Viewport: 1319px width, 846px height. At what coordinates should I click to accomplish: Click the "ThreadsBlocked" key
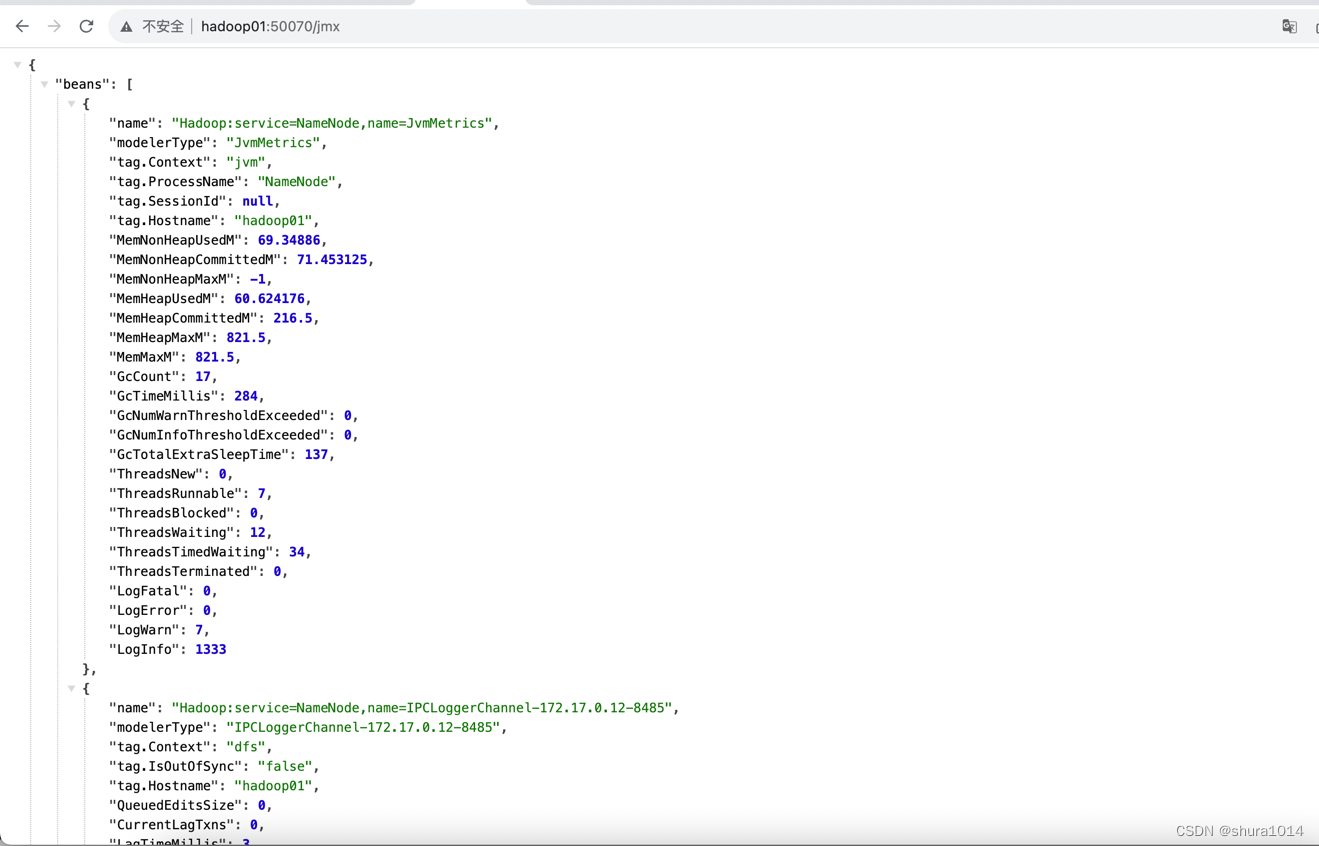point(171,513)
